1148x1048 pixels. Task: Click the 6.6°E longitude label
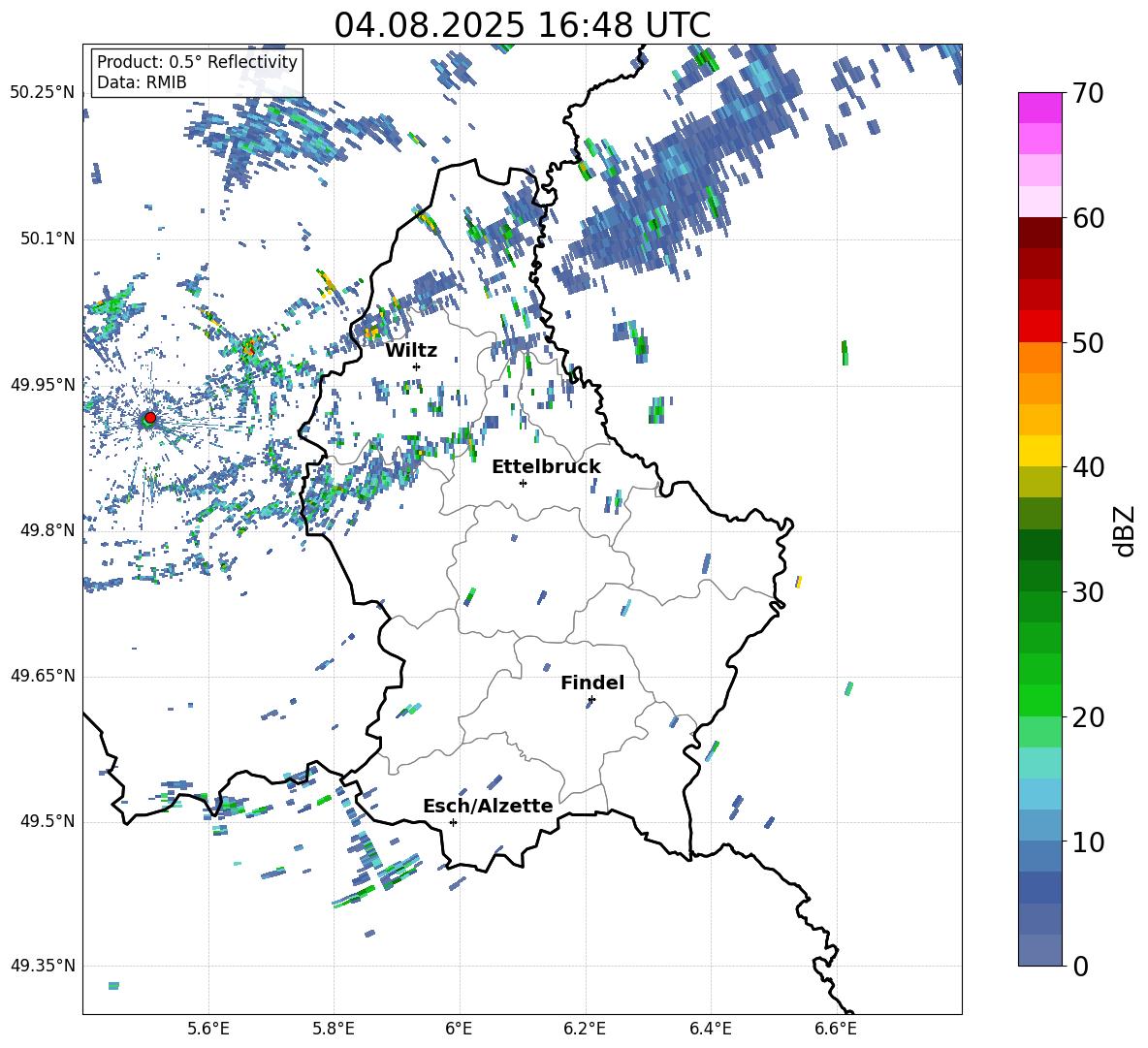click(836, 1029)
